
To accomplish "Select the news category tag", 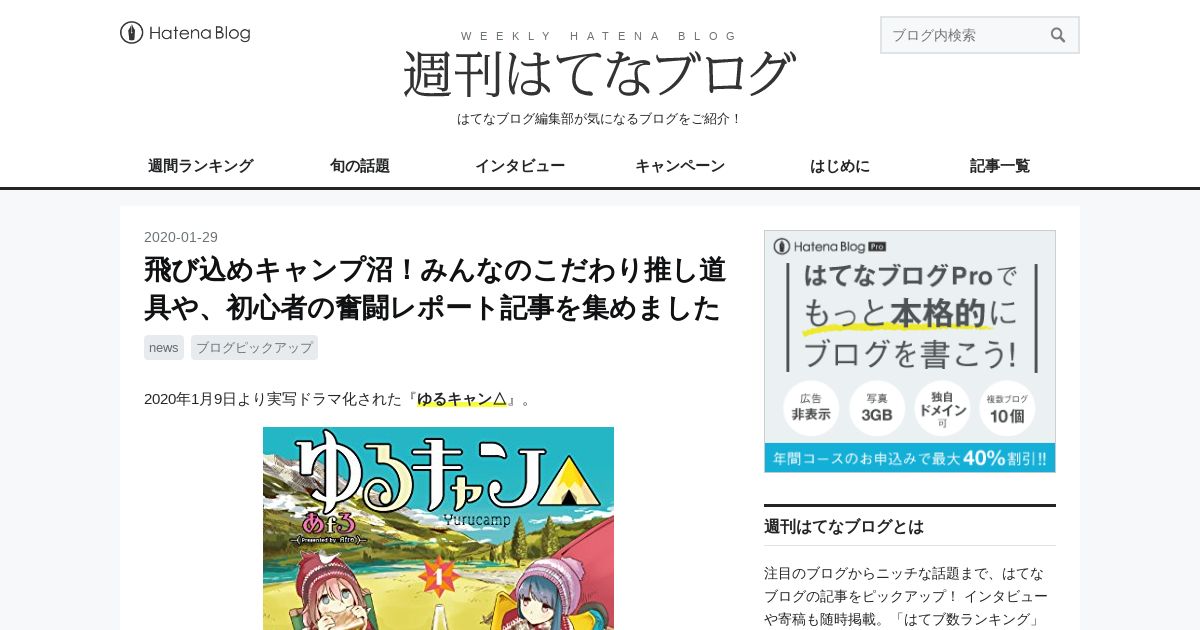I will click(x=164, y=347).
